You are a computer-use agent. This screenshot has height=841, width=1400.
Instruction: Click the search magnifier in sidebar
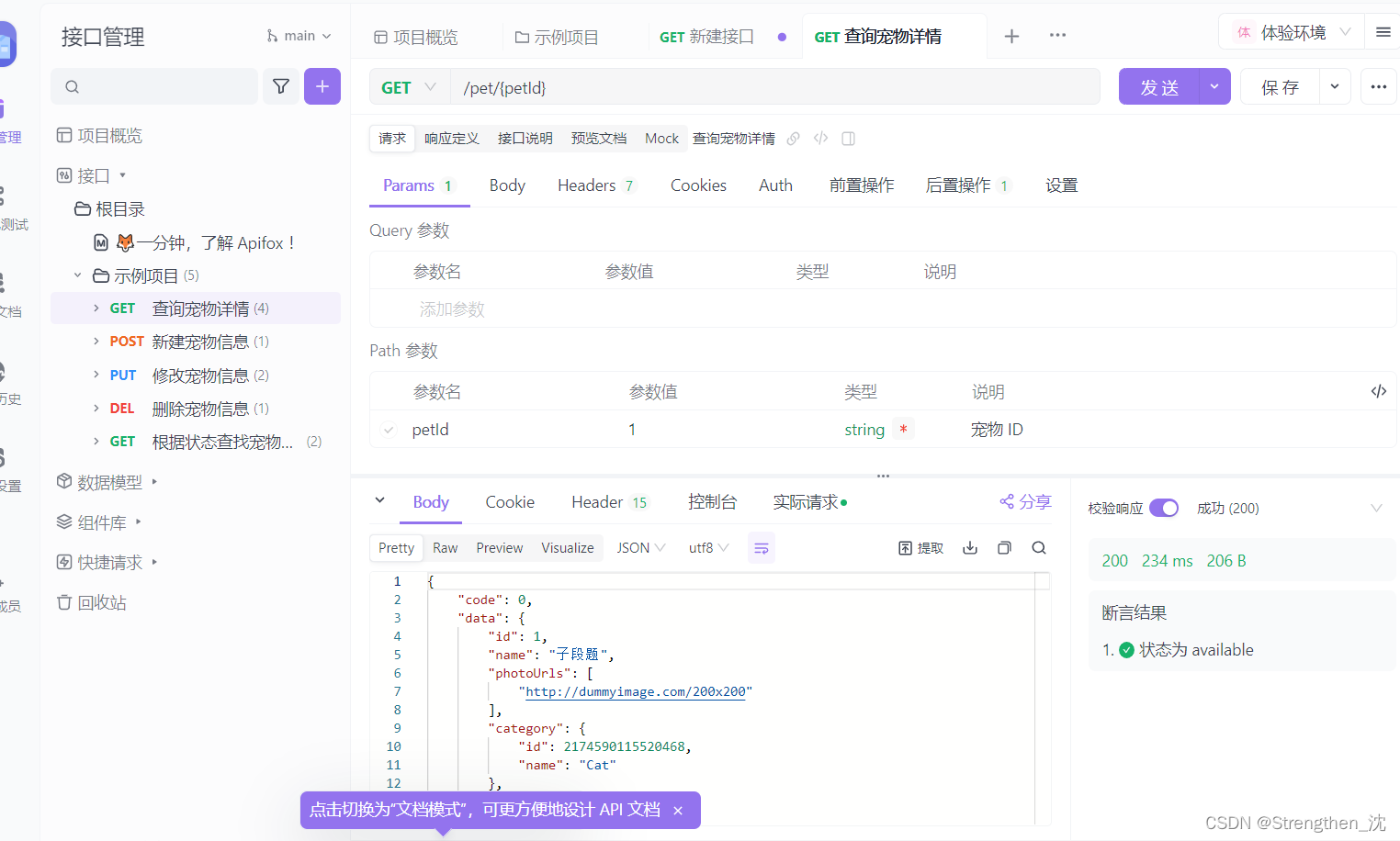click(x=73, y=87)
